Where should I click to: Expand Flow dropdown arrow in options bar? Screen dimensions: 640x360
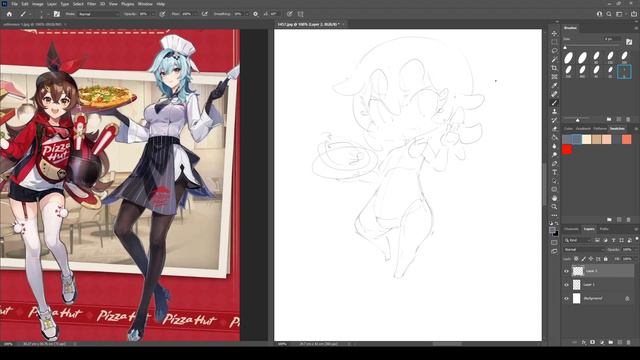196,14
